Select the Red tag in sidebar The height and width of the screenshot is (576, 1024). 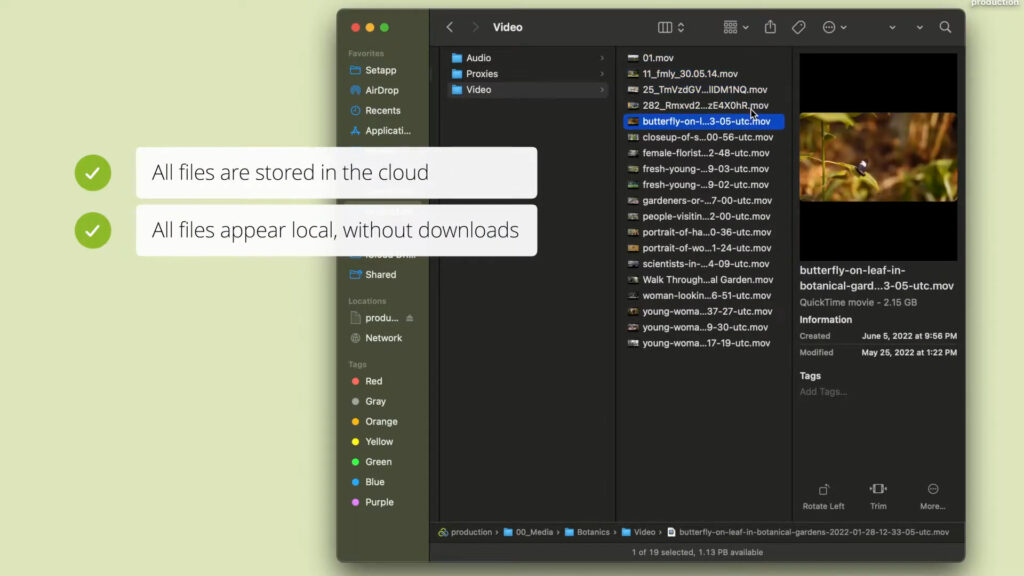(374, 381)
